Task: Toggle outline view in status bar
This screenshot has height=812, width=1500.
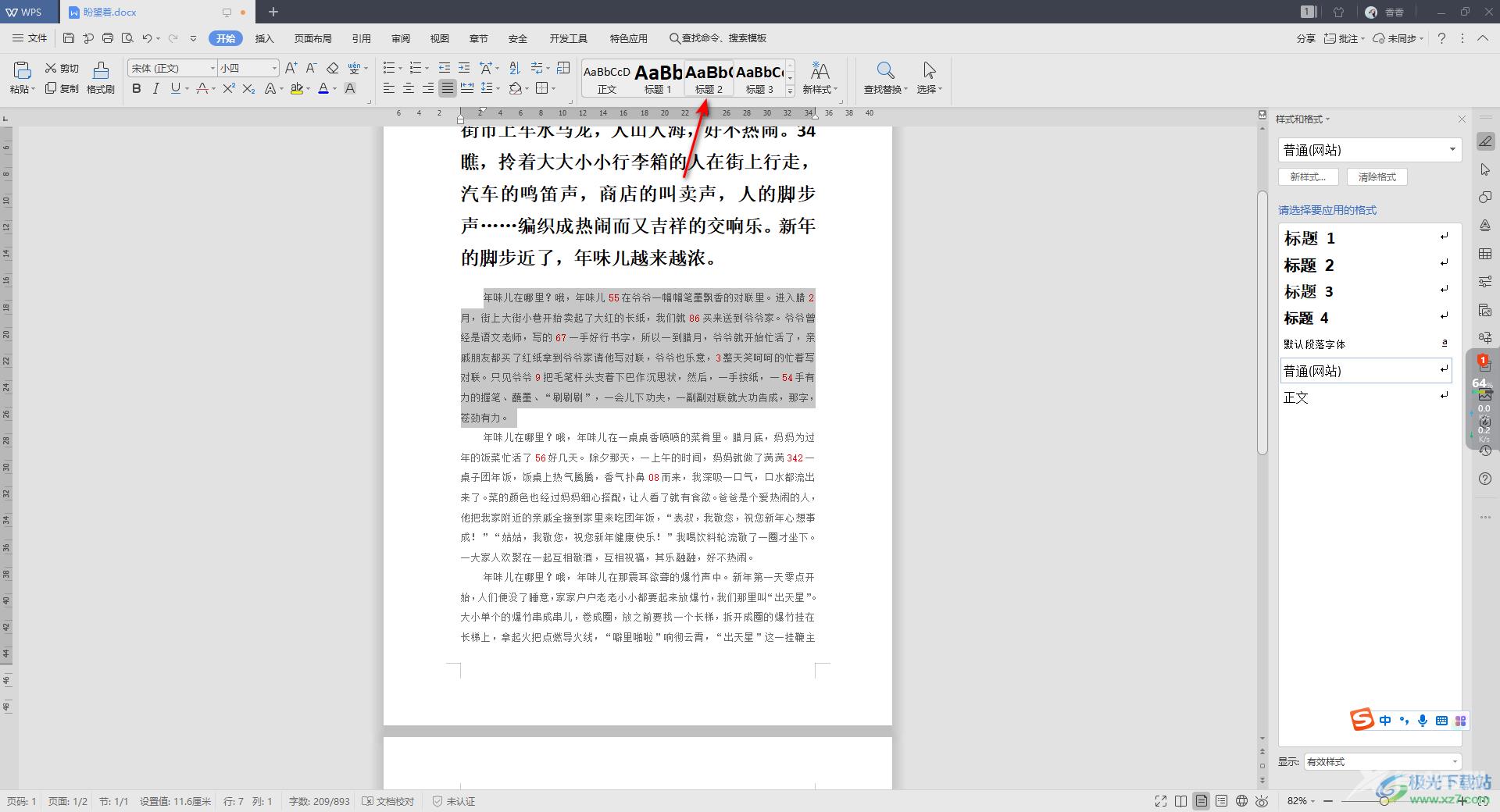Action: pos(1221,801)
